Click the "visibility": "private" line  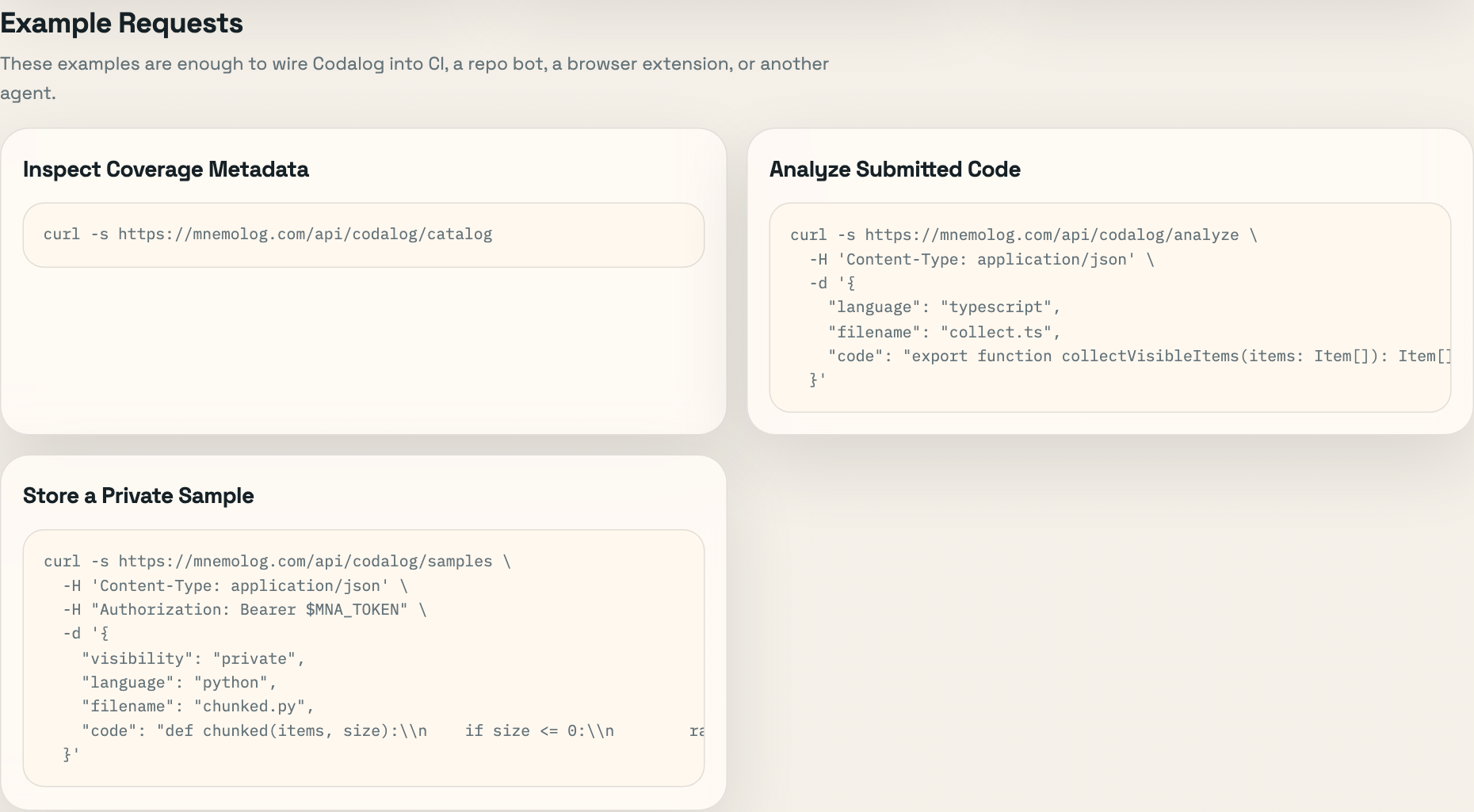[x=193, y=658]
